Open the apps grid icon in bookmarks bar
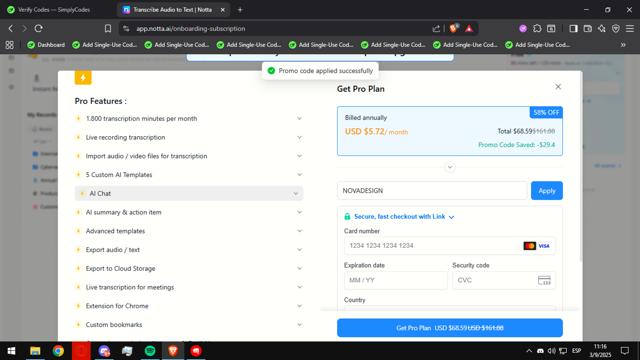Screen dimensions: 640x360 pyautogui.click(x=10, y=45)
